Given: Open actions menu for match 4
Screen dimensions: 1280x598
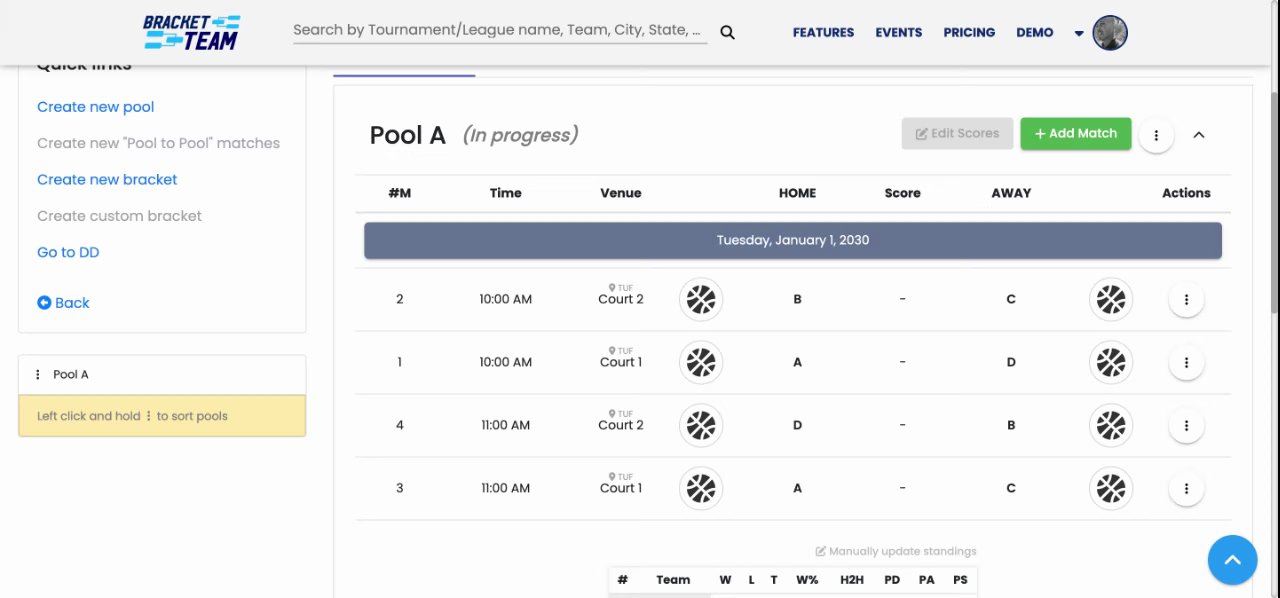Looking at the screenshot, I should [x=1186, y=425].
